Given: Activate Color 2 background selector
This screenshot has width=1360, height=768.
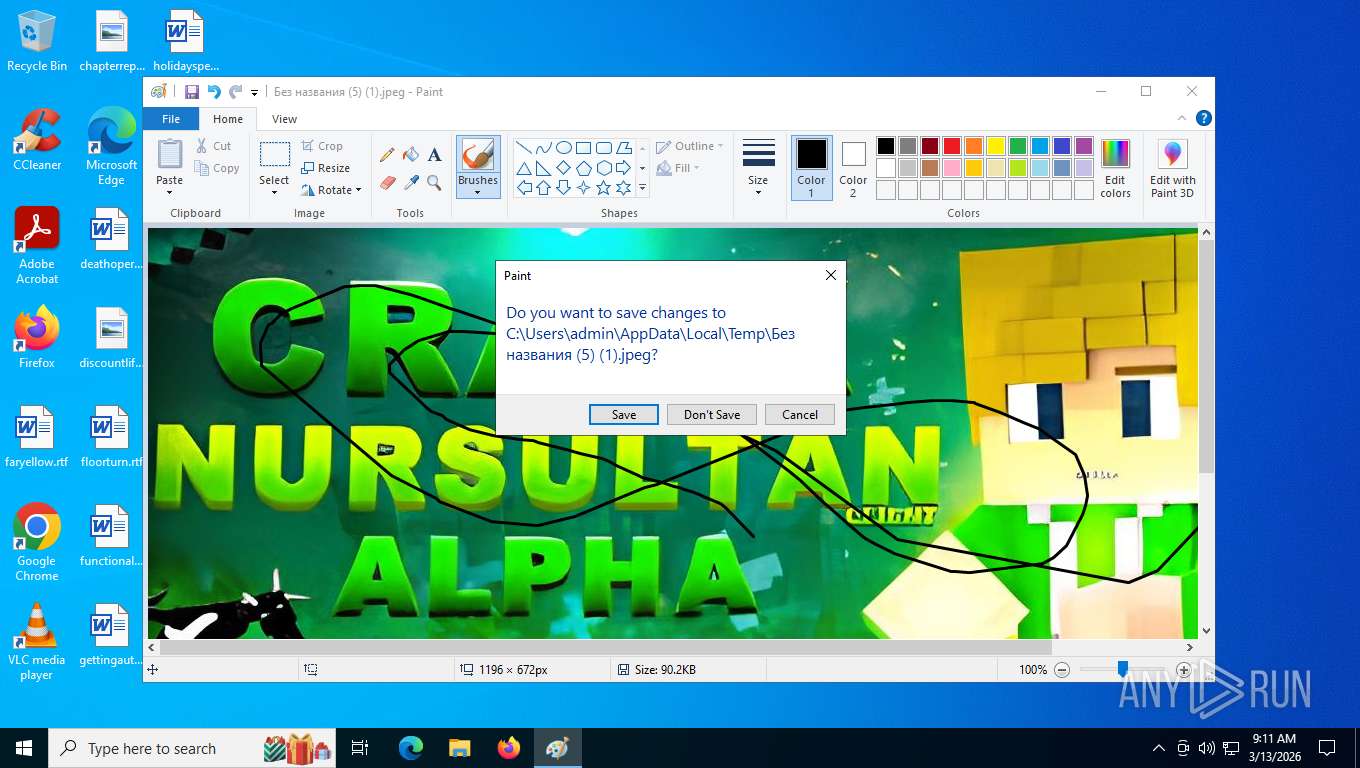Looking at the screenshot, I should (853, 168).
